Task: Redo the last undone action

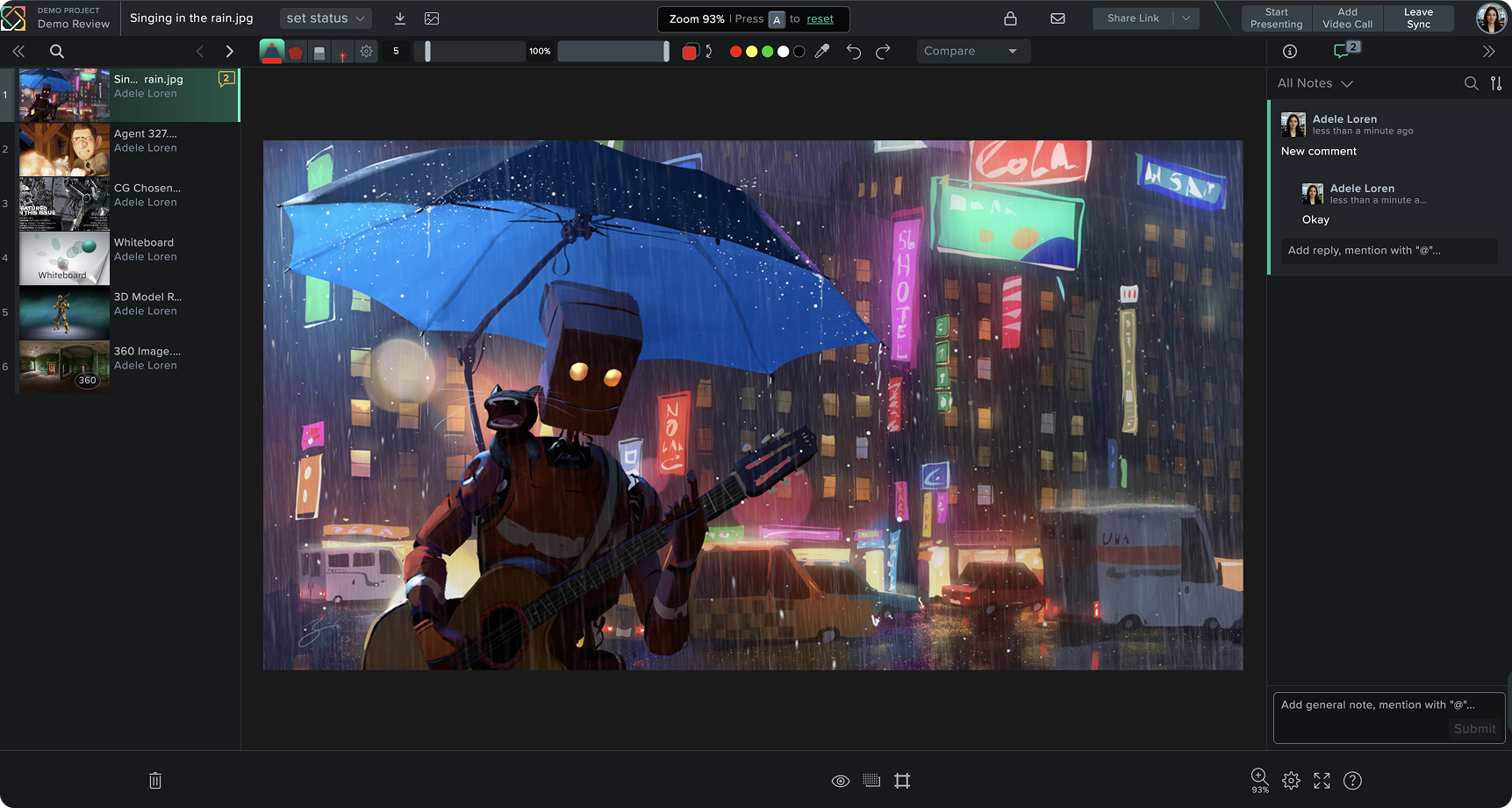Action: [x=883, y=51]
